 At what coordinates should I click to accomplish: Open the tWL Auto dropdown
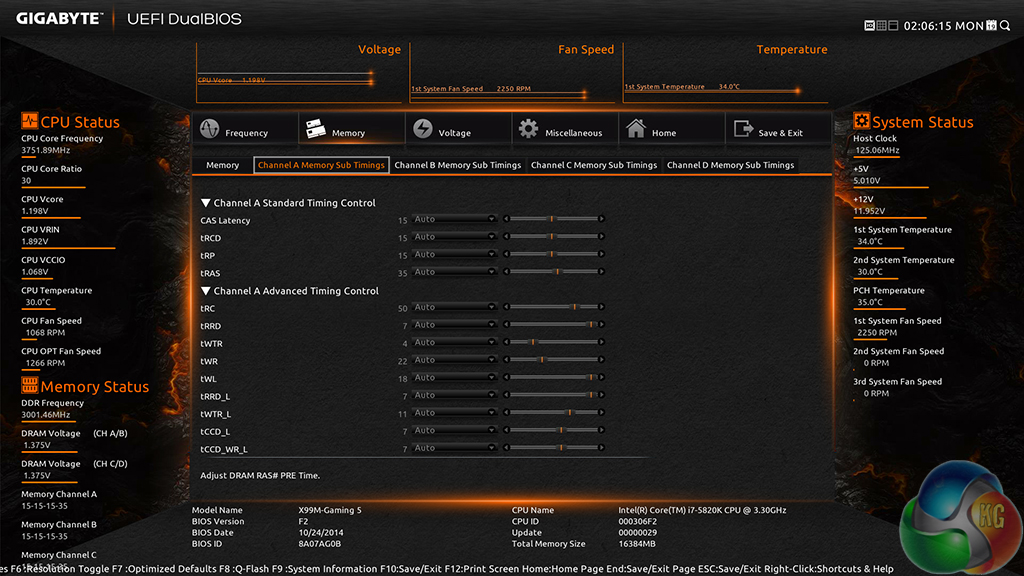[x=454, y=377]
